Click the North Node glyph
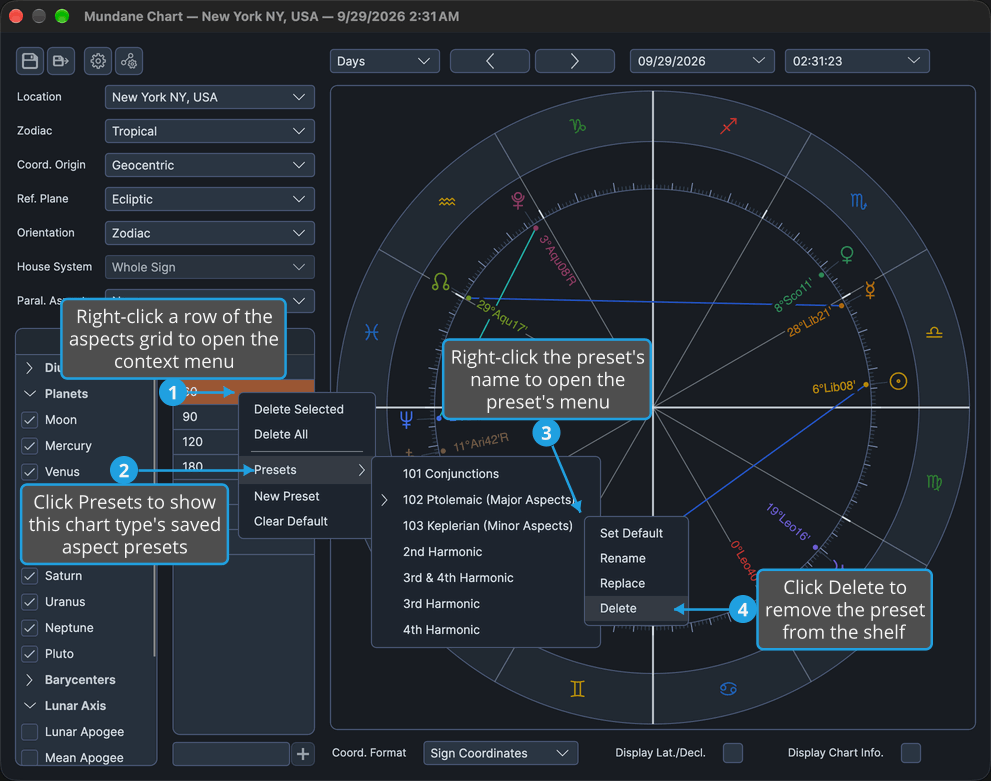The width and height of the screenshot is (991, 781). point(441,282)
